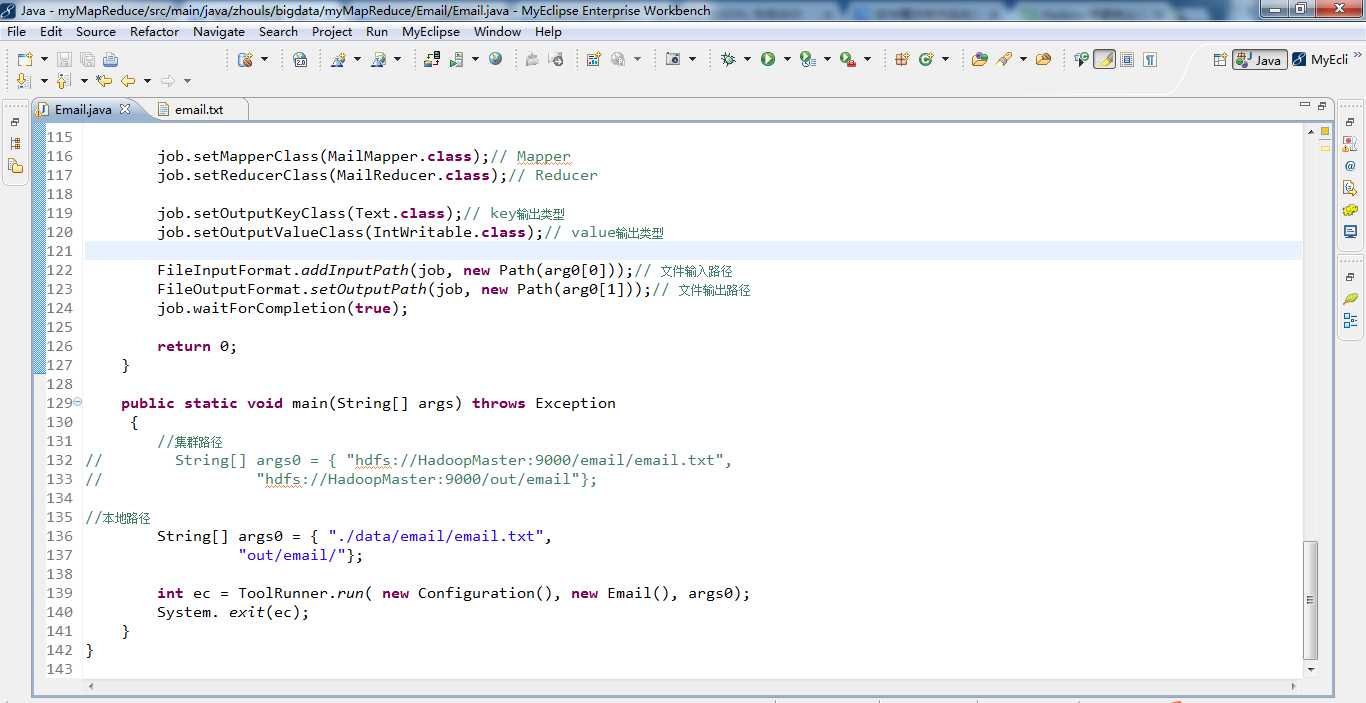Click the Save icon in toolbar
The image size is (1366, 703).
pyautogui.click(x=64, y=59)
